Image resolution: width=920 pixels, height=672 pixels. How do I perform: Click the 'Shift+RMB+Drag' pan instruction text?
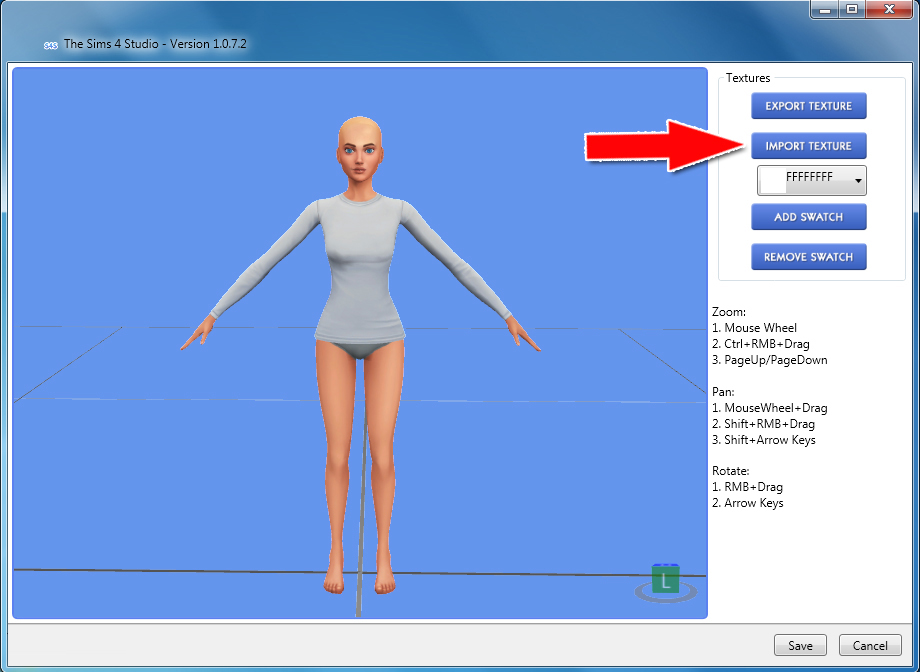[x=769, y=424]
